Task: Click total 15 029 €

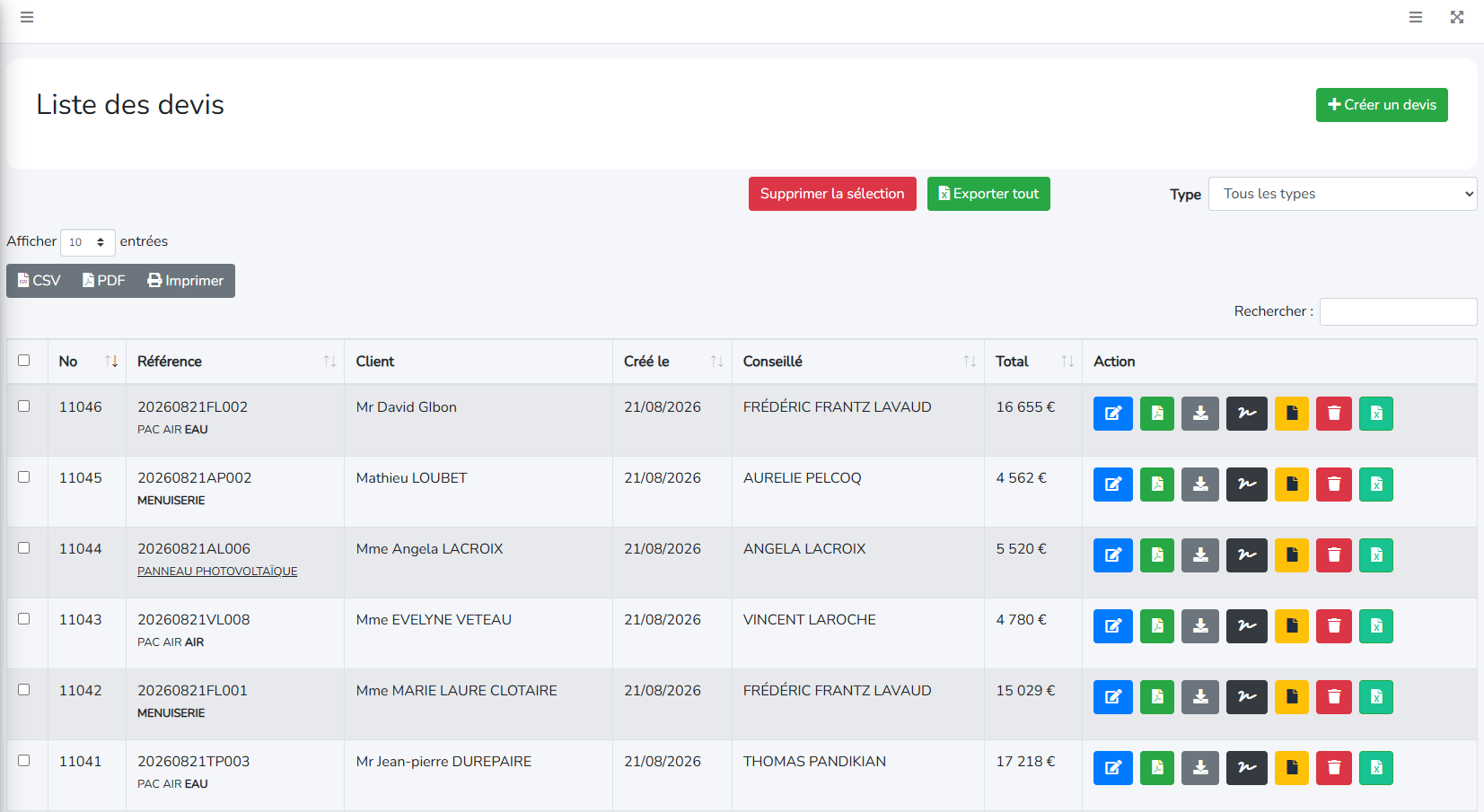Action: pyautogui.click(x=1025, y=691)
